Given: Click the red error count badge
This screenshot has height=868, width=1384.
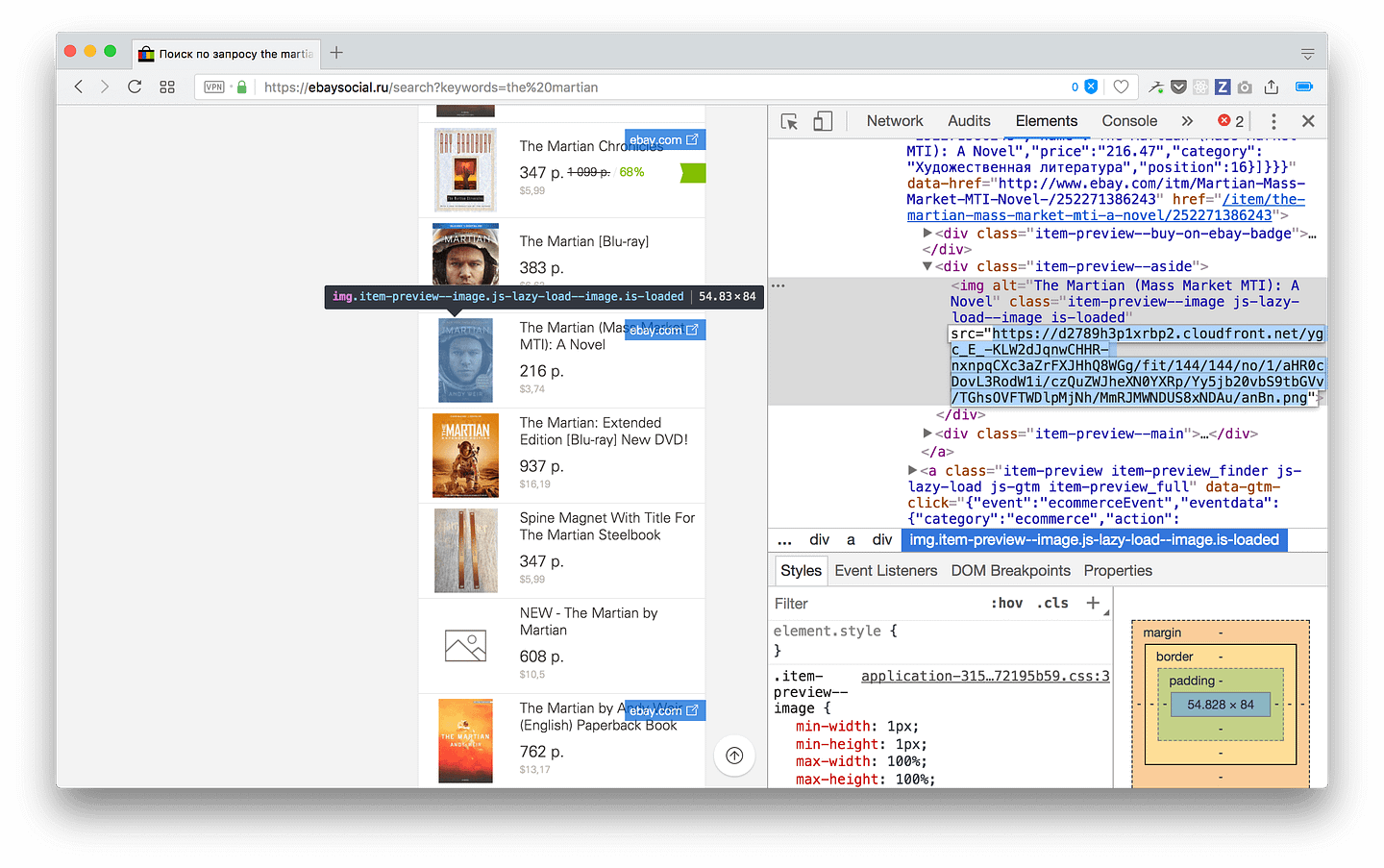Looking at the screenshot, I should coord(1231,121).
